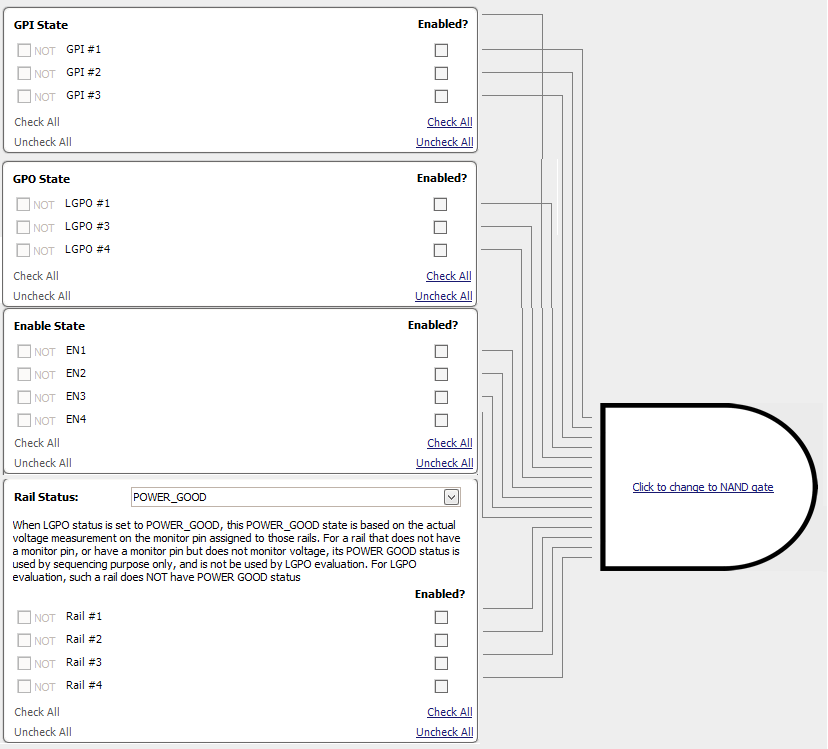This screenshot has height=749, width=828.
Task: Open the Rail Status dropdown
Action: tap(451, 496)
